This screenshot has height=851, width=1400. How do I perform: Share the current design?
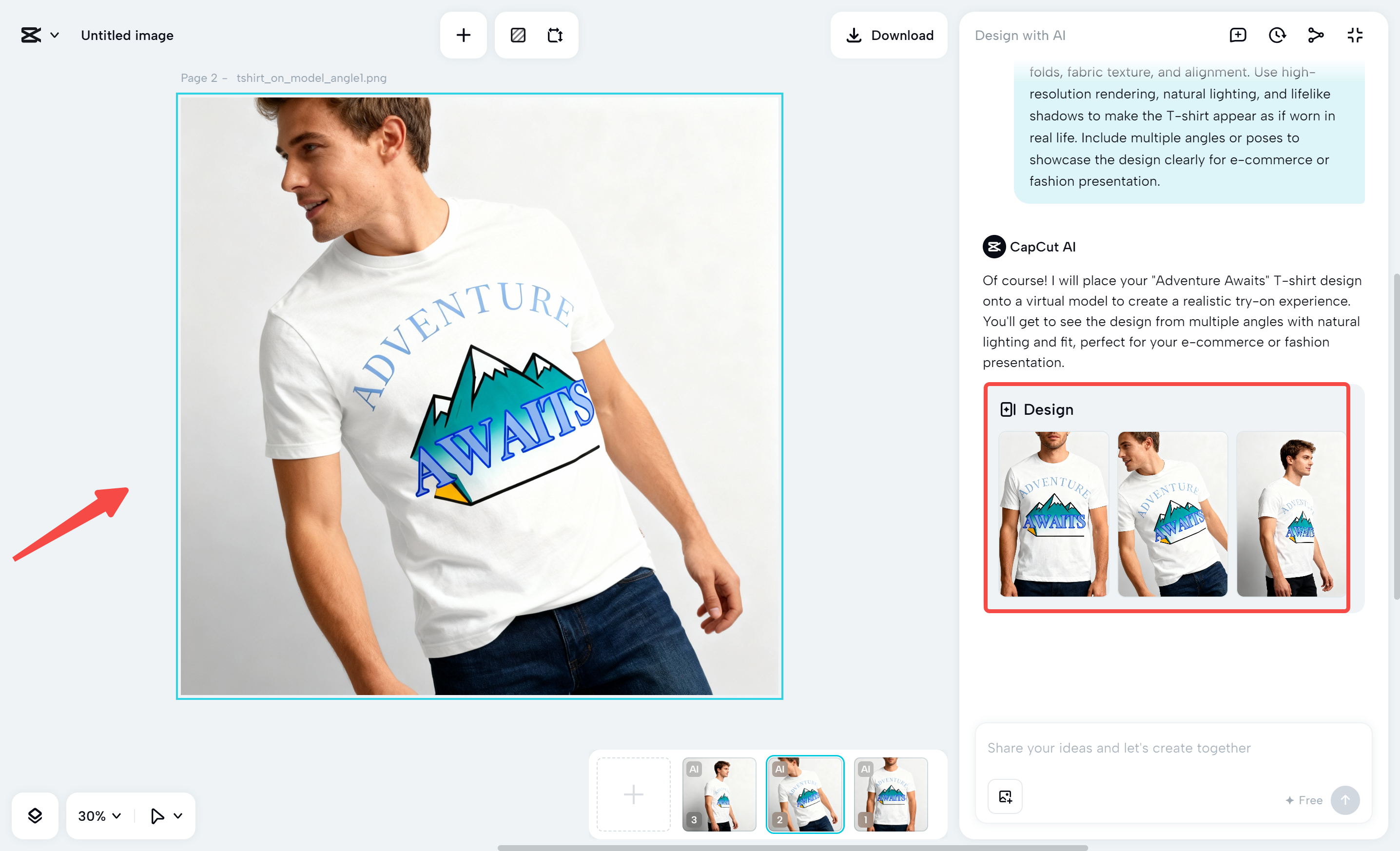1316,35
